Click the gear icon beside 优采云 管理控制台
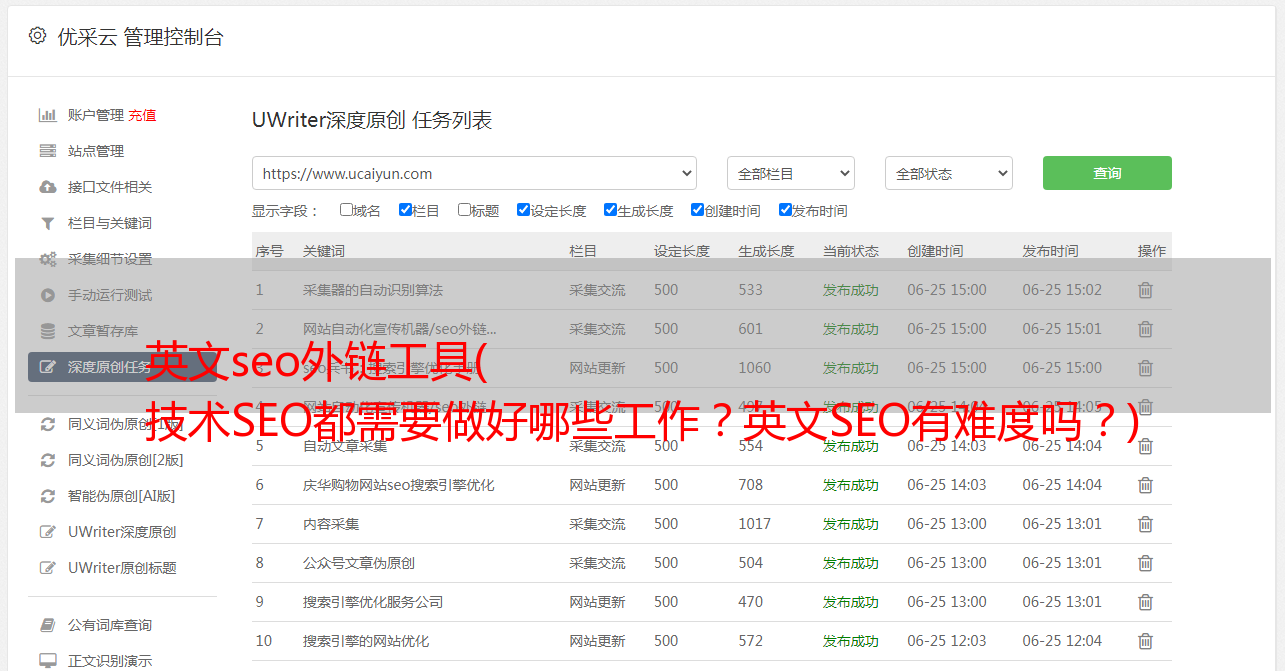This screenshot has width=1285, height=671. click(x=37, y=36)
